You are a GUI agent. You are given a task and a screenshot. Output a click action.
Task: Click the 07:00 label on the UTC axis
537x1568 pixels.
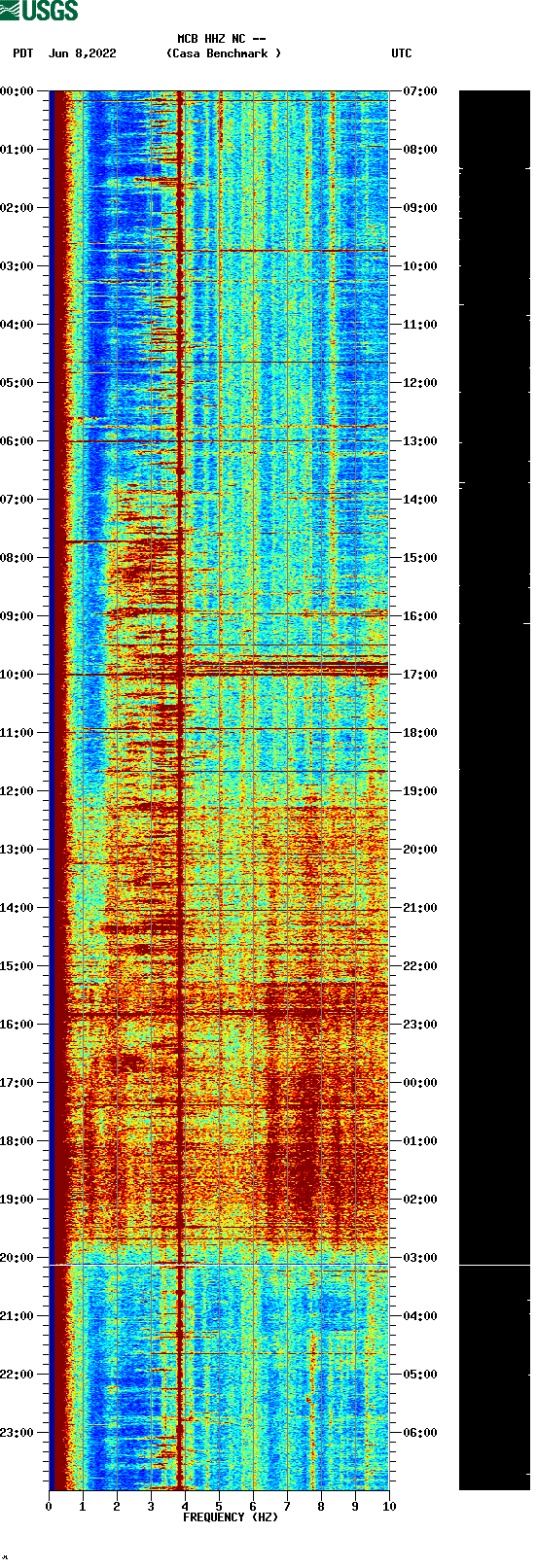(420, 91)
